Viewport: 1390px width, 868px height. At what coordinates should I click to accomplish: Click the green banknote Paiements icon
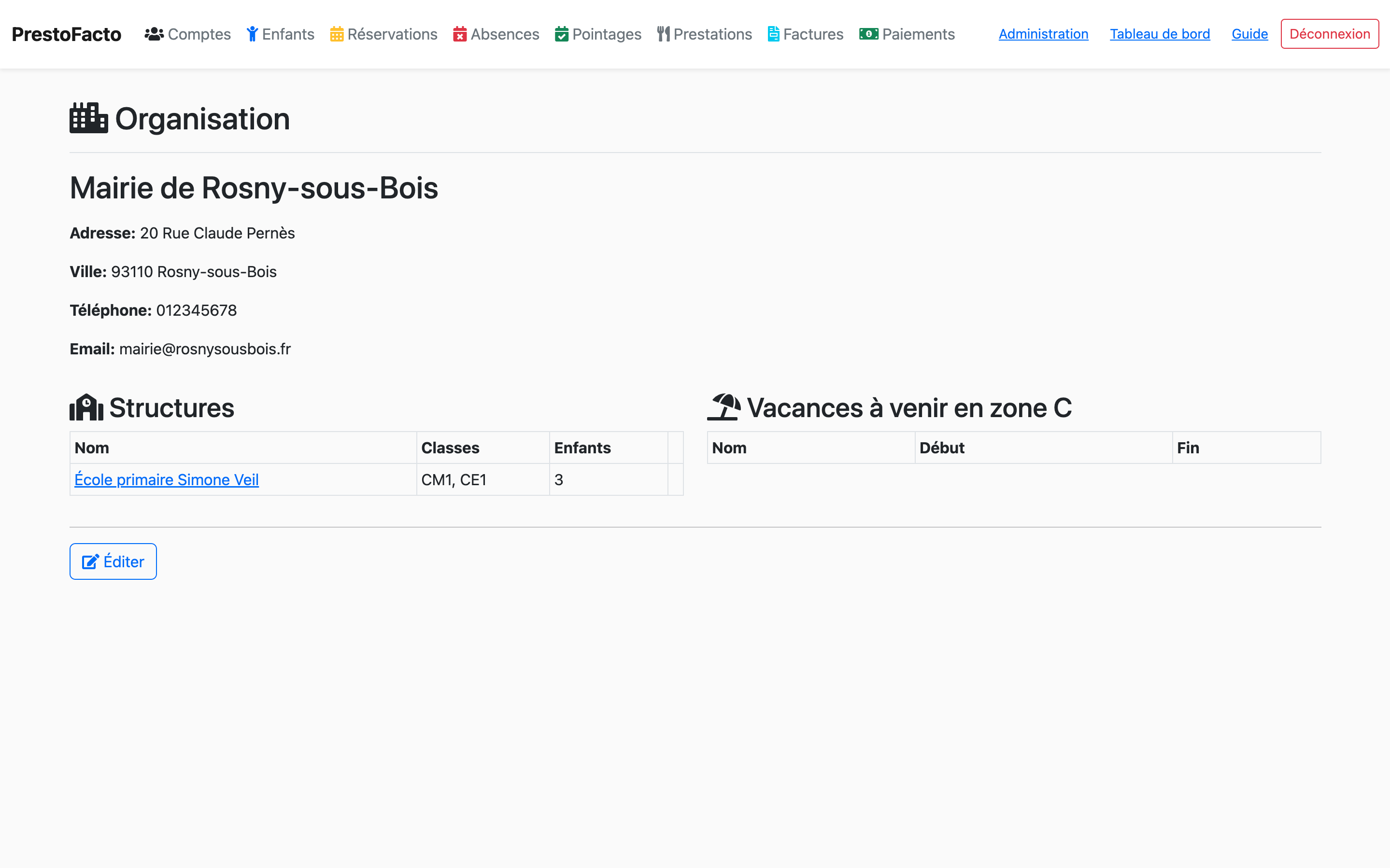tap(868, 34)
